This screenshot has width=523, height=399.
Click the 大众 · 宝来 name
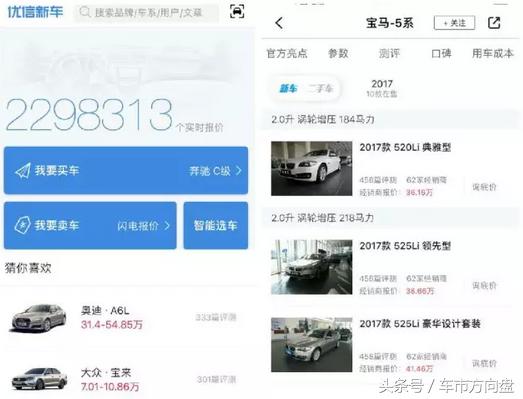point(106,372)
